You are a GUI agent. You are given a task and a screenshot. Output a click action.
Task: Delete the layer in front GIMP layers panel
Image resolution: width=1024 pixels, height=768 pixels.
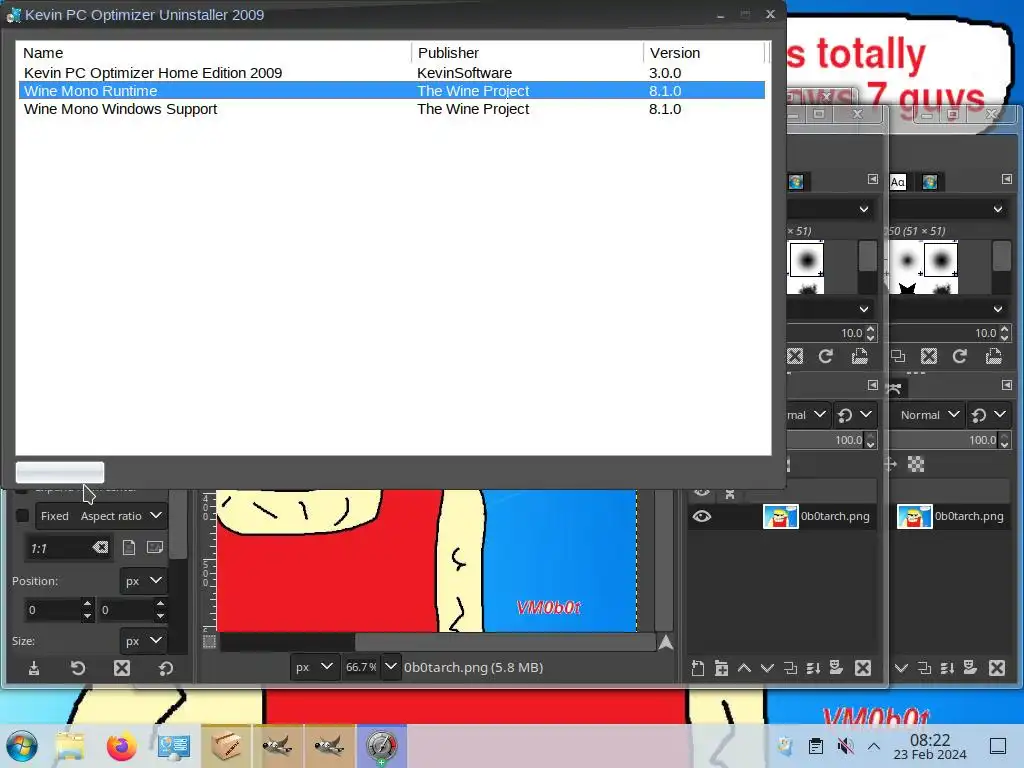coord(863,668)
